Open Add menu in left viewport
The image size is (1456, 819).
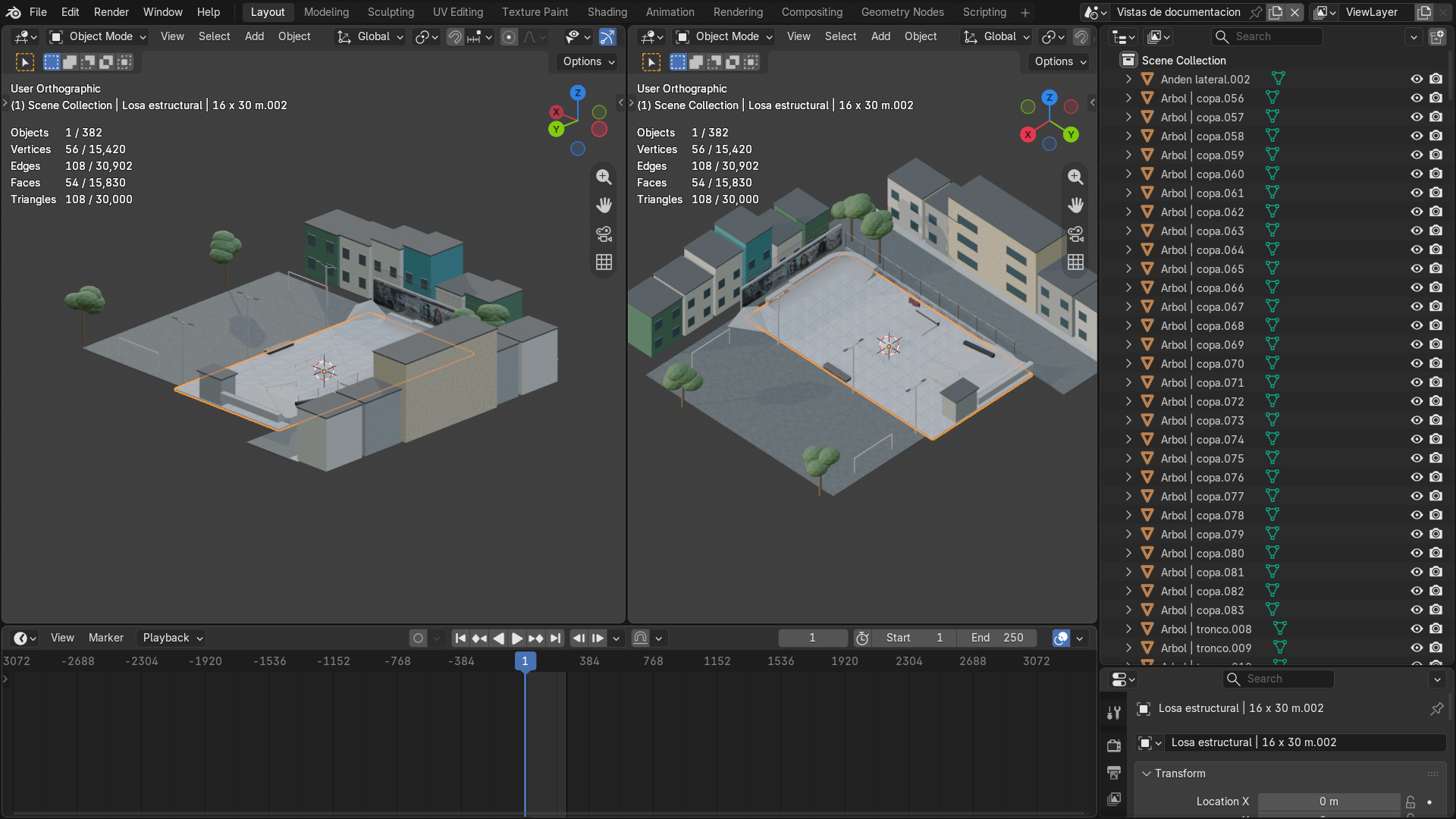click(x=254, y=36)
